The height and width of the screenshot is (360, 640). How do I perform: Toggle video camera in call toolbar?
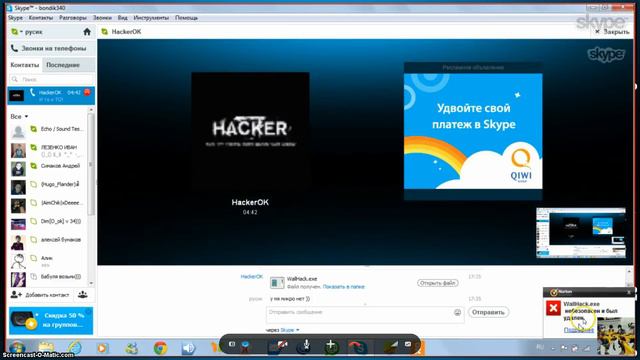point(282,345)
